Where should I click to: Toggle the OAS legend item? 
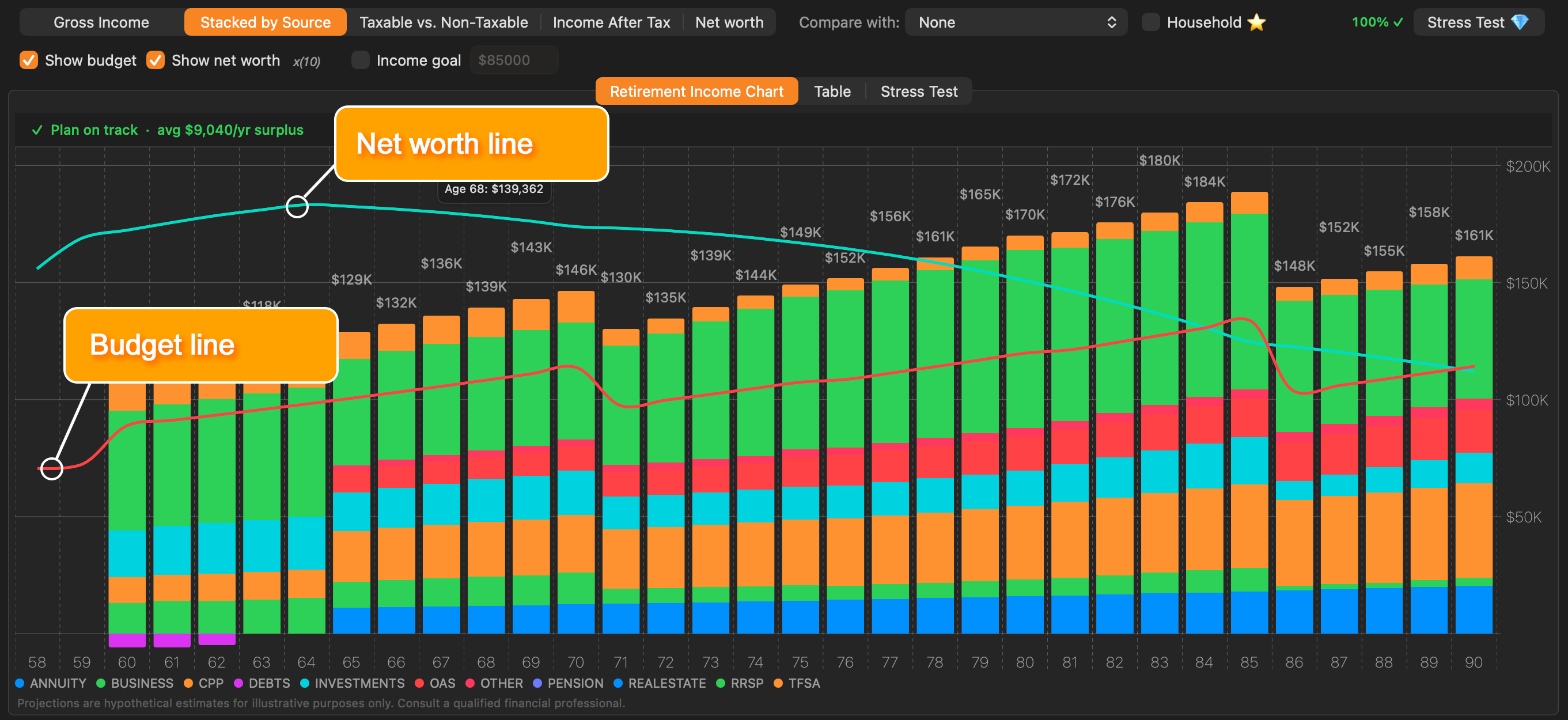coord(434,684)
